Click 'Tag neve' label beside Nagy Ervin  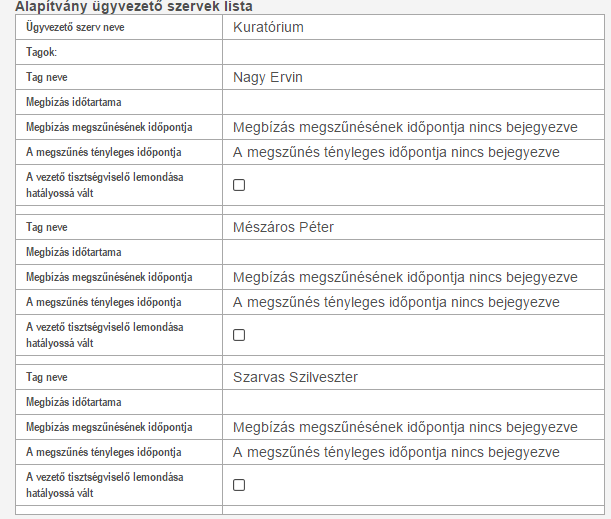(47, 77)
